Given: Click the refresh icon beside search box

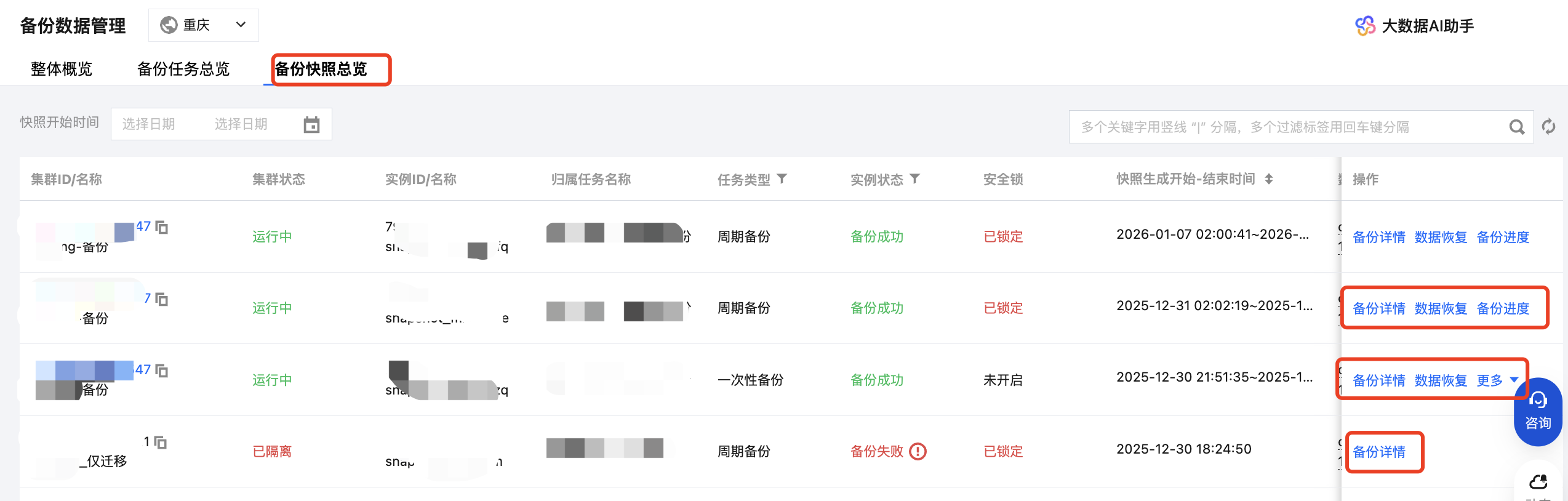Looking at the screenshot, I should (1548, 127).
